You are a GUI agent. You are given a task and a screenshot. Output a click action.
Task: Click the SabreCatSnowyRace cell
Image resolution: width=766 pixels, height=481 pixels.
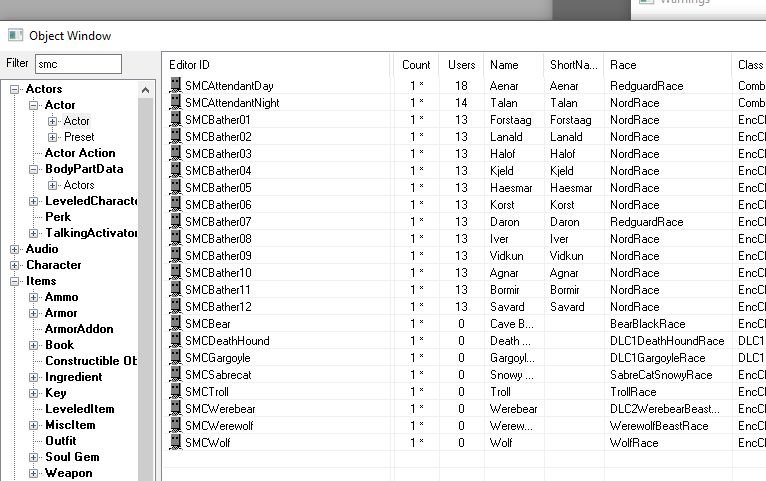click(x=661, y=375)
